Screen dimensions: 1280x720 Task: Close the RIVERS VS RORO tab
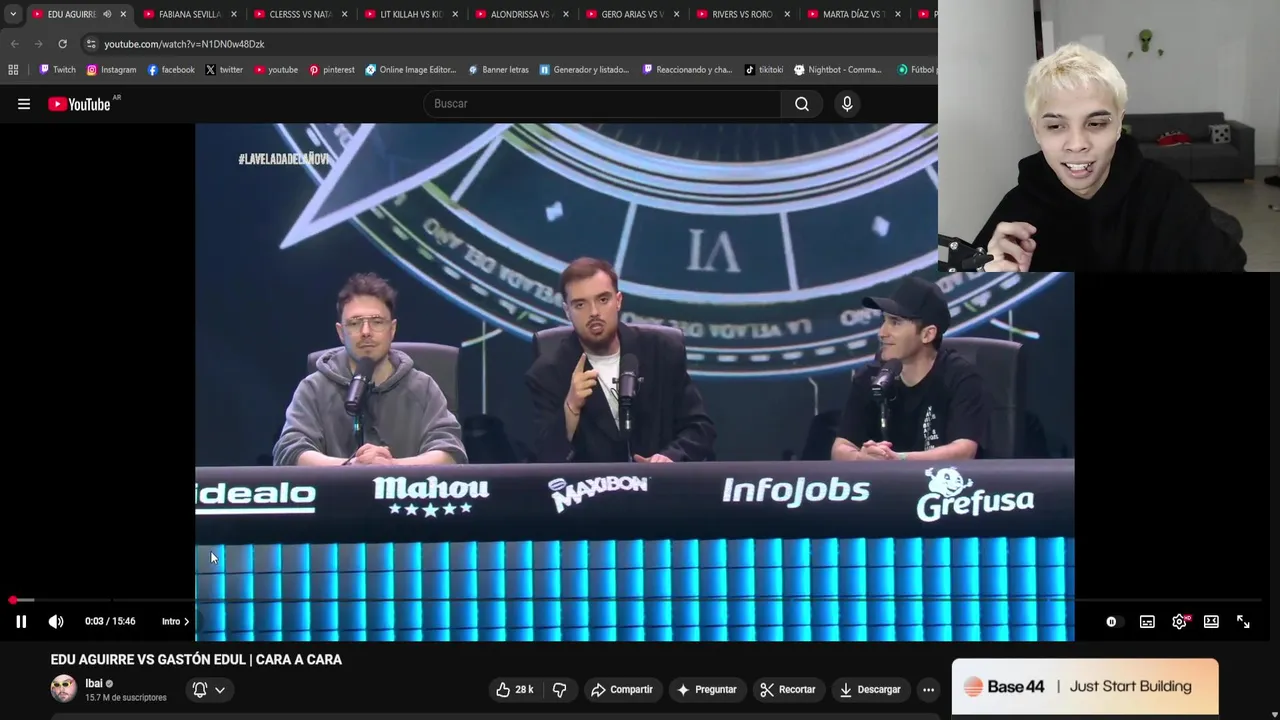[787, 14]
